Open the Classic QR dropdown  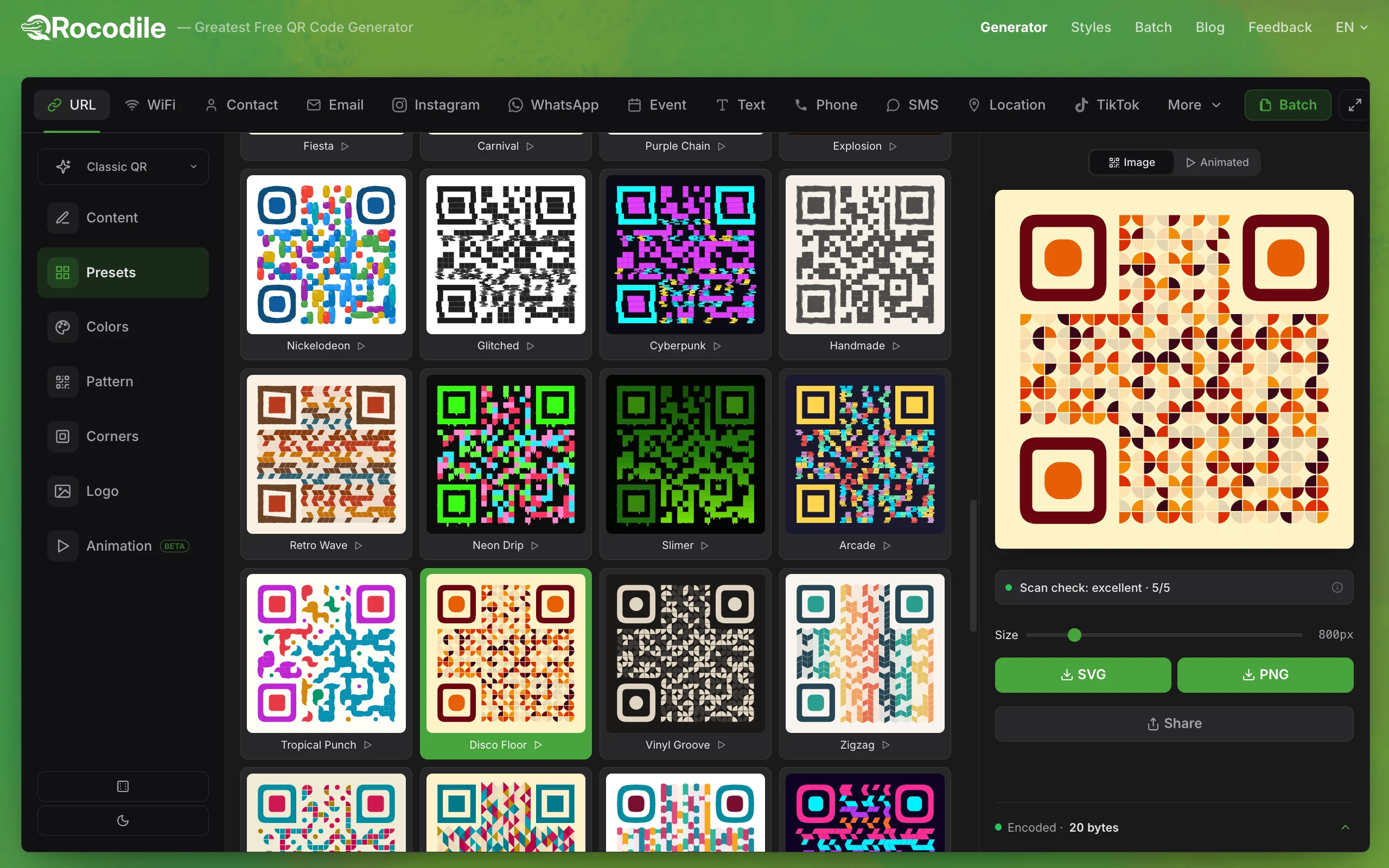pos(123,167)
